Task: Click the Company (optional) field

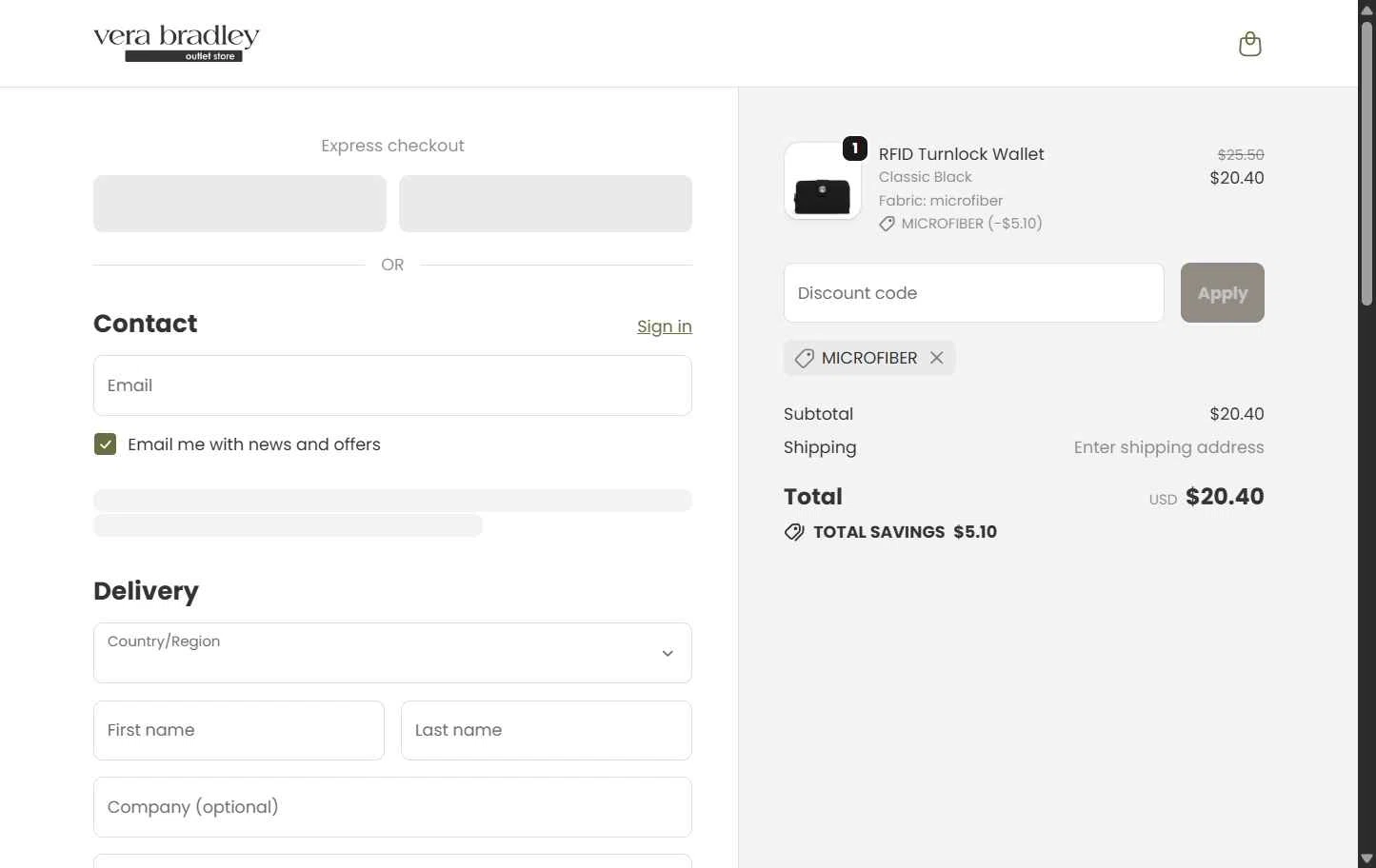Action: [x=392, y=807]
